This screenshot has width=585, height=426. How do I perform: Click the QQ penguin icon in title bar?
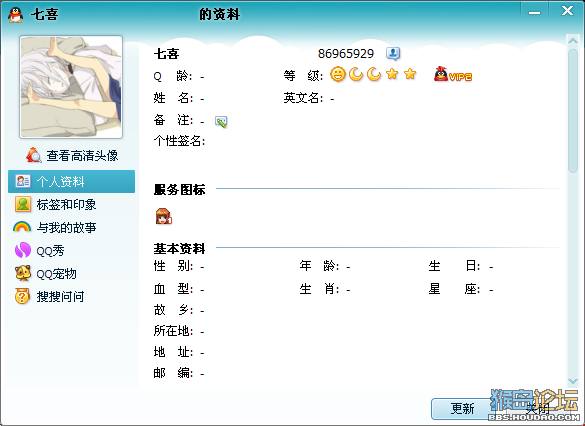(15, 15)
